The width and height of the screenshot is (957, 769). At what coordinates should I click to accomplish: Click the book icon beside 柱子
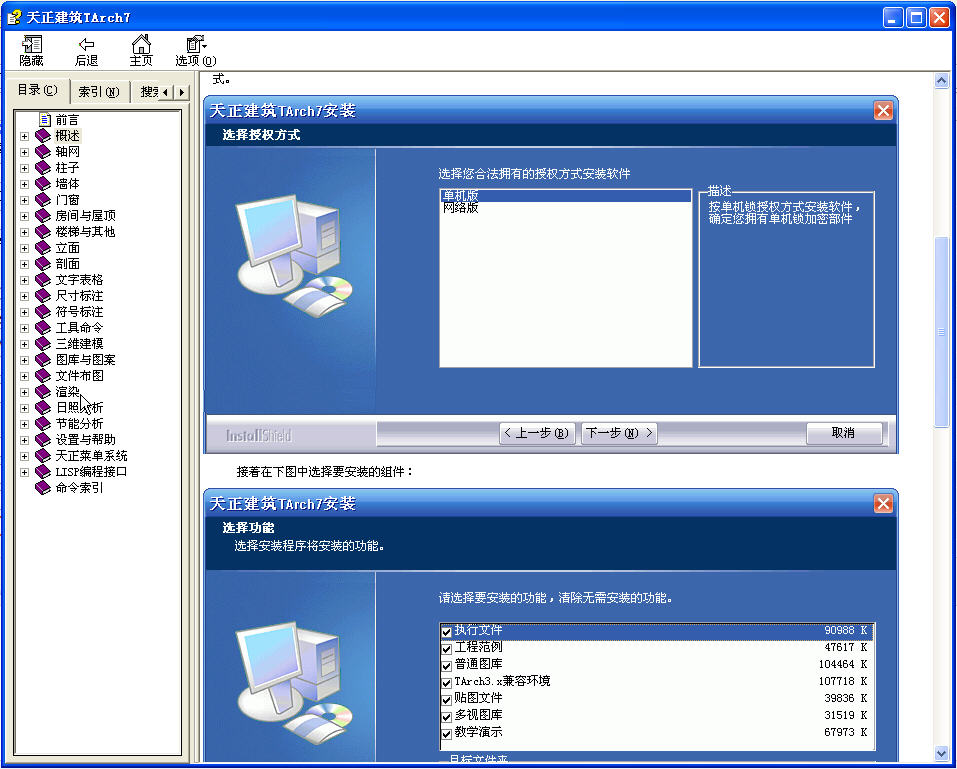(x=43, y=167)
